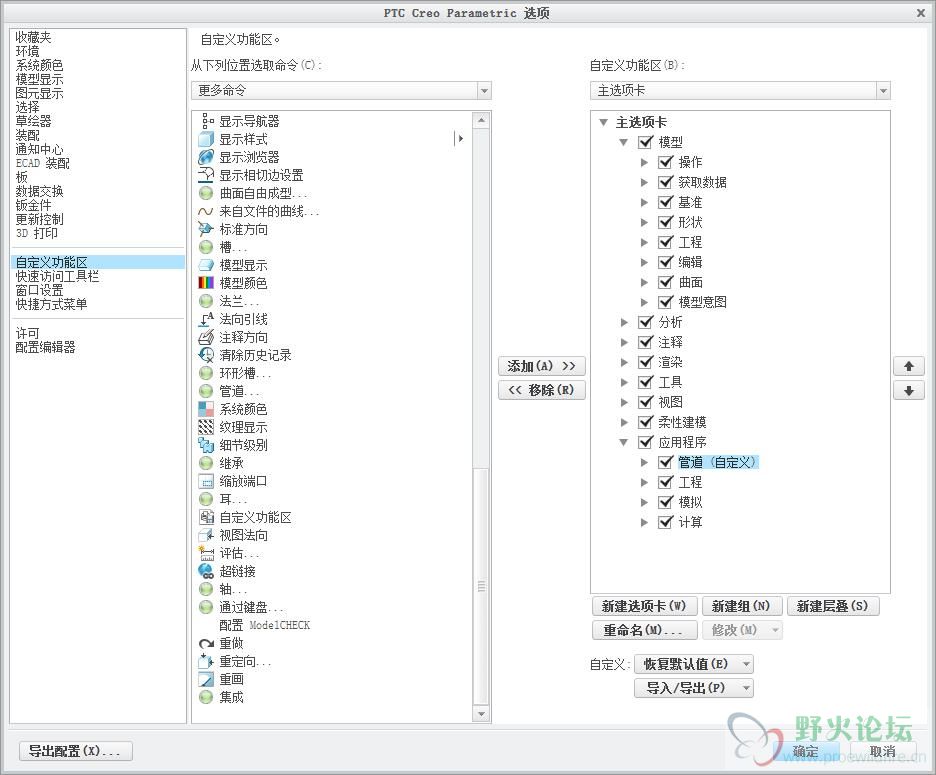Image resolution: width=936 pixels, height=775 pixels.
Task: Open the 收藏夹 options category
Action: tap(33, 38)
